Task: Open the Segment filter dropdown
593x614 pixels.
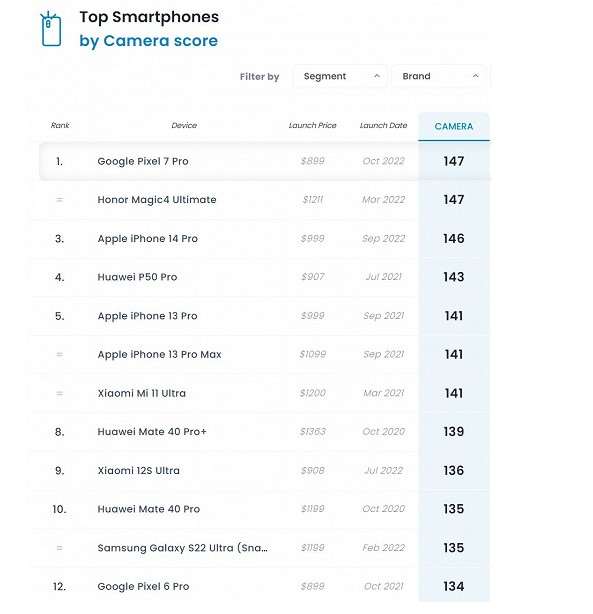Action: 340,76
